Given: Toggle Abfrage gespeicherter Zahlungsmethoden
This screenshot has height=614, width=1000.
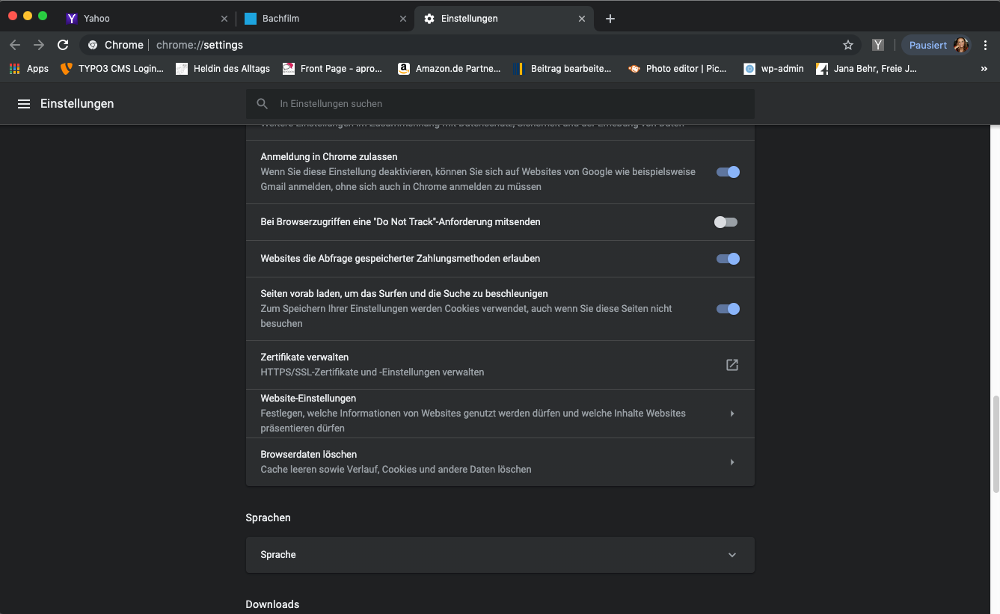Looking at the screenshot, I should pos(728,258).
